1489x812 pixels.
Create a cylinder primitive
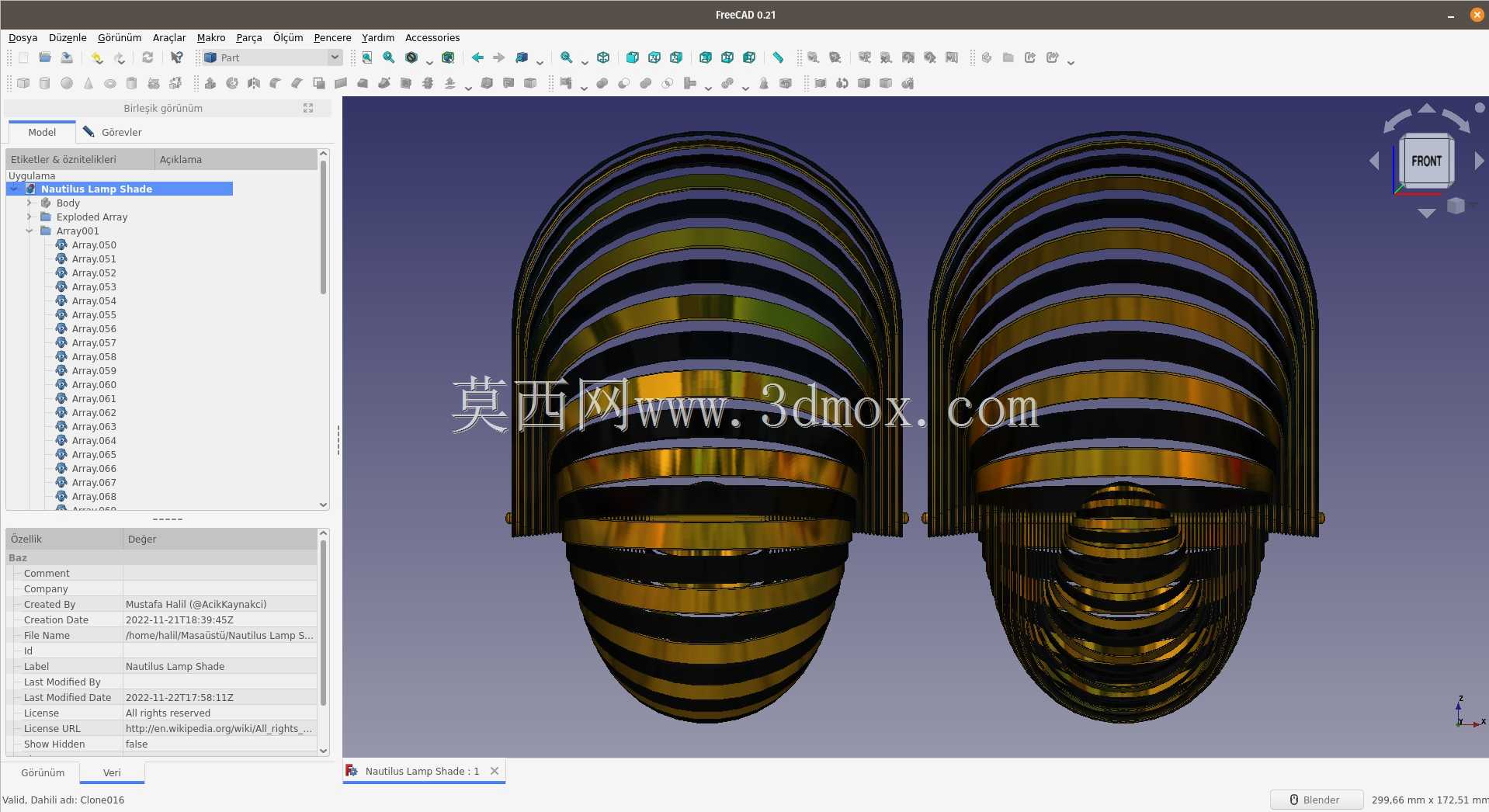click(x=45, y=83)
